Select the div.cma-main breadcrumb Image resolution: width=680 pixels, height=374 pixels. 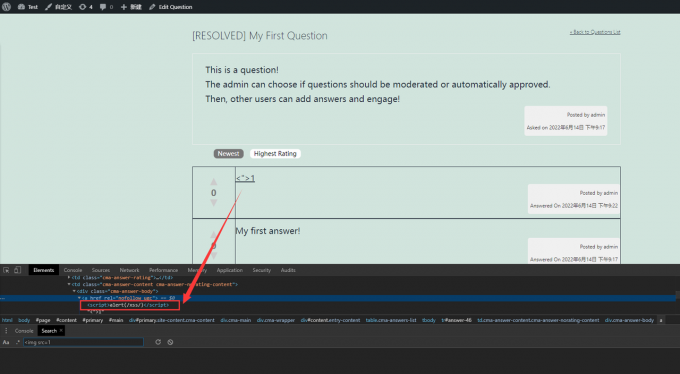(x=235, y=320)
